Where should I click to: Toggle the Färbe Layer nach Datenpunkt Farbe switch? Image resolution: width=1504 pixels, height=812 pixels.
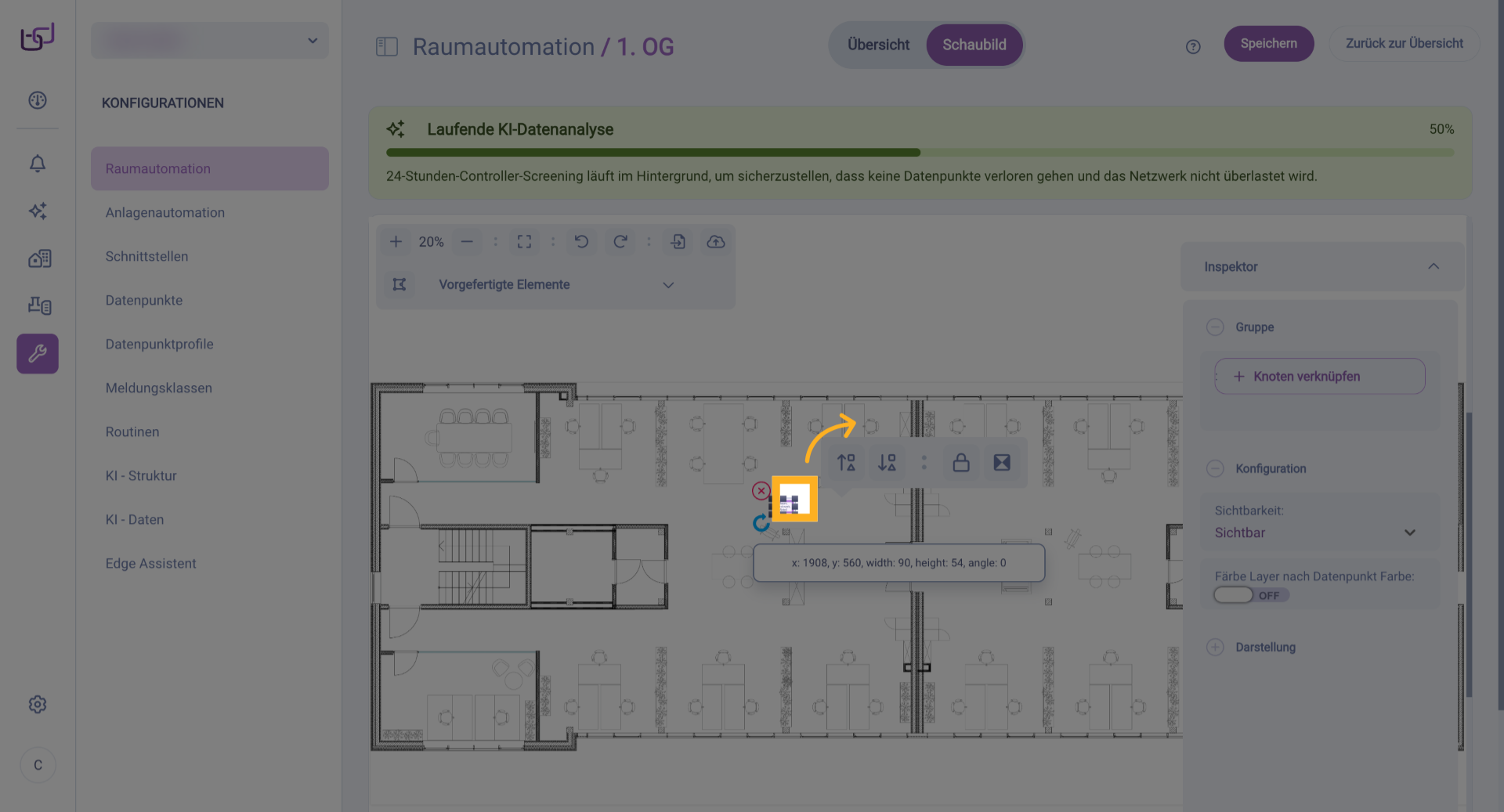(x=1234, y=595)
